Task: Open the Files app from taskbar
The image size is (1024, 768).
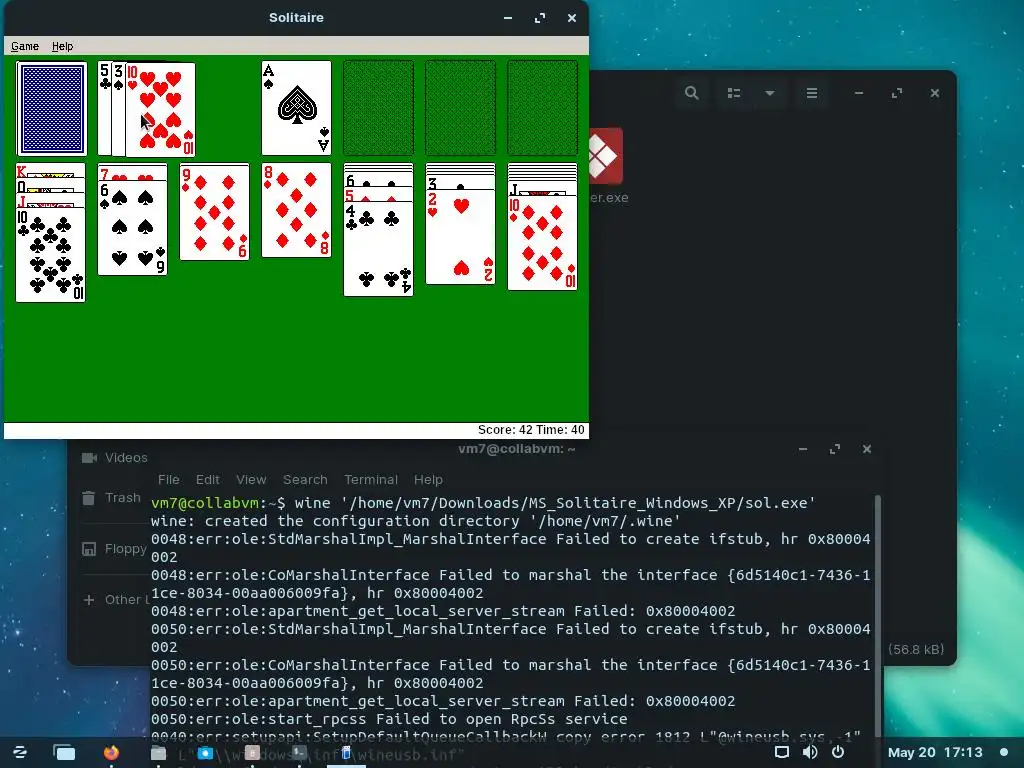Action: point(158,752)
